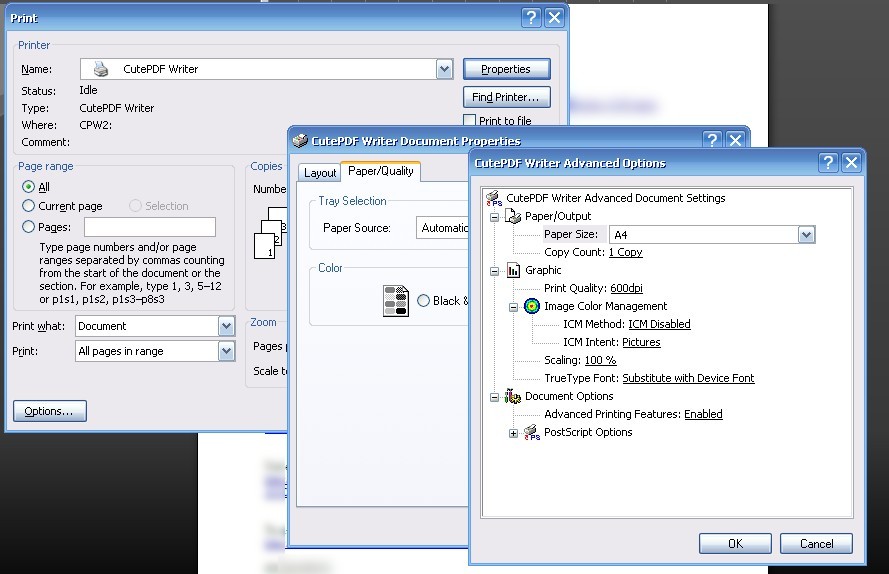Select the Current page radio option
This screenshot has width=889, height=574.
point(28,205)
